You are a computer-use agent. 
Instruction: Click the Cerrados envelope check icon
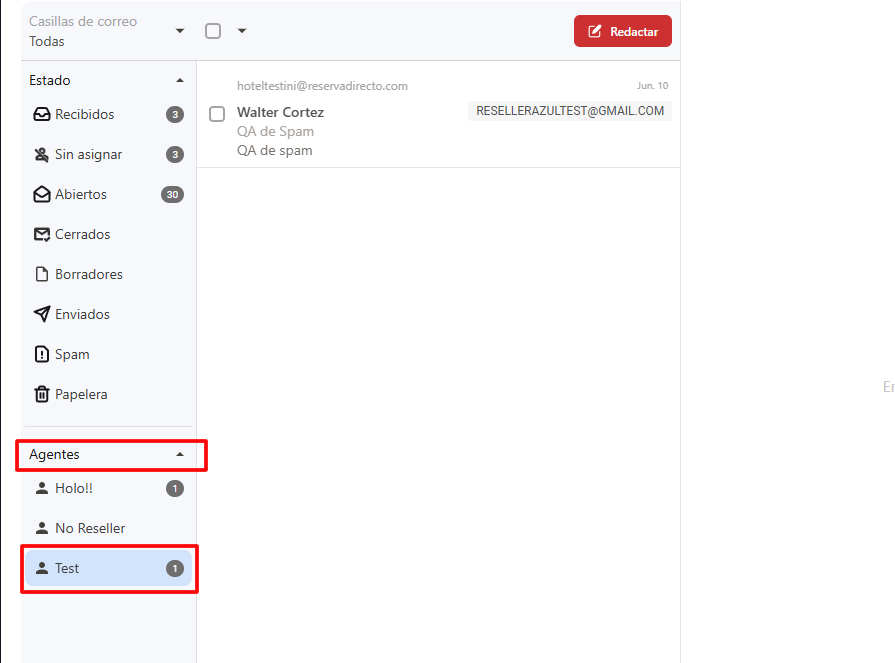tap(42, 235)
